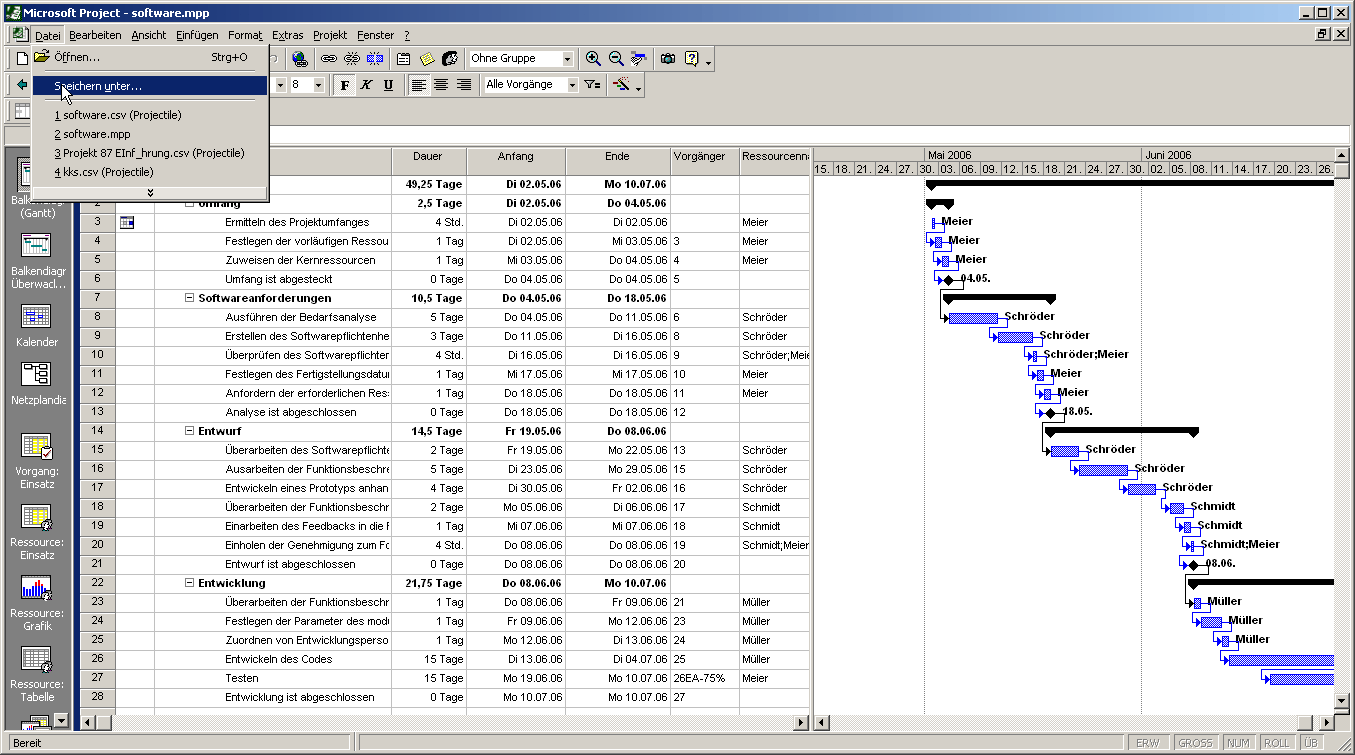1355x755 pixels.
Task: Open the Ohne Gruppe grouping dropdown
Action: coord(567,59)
